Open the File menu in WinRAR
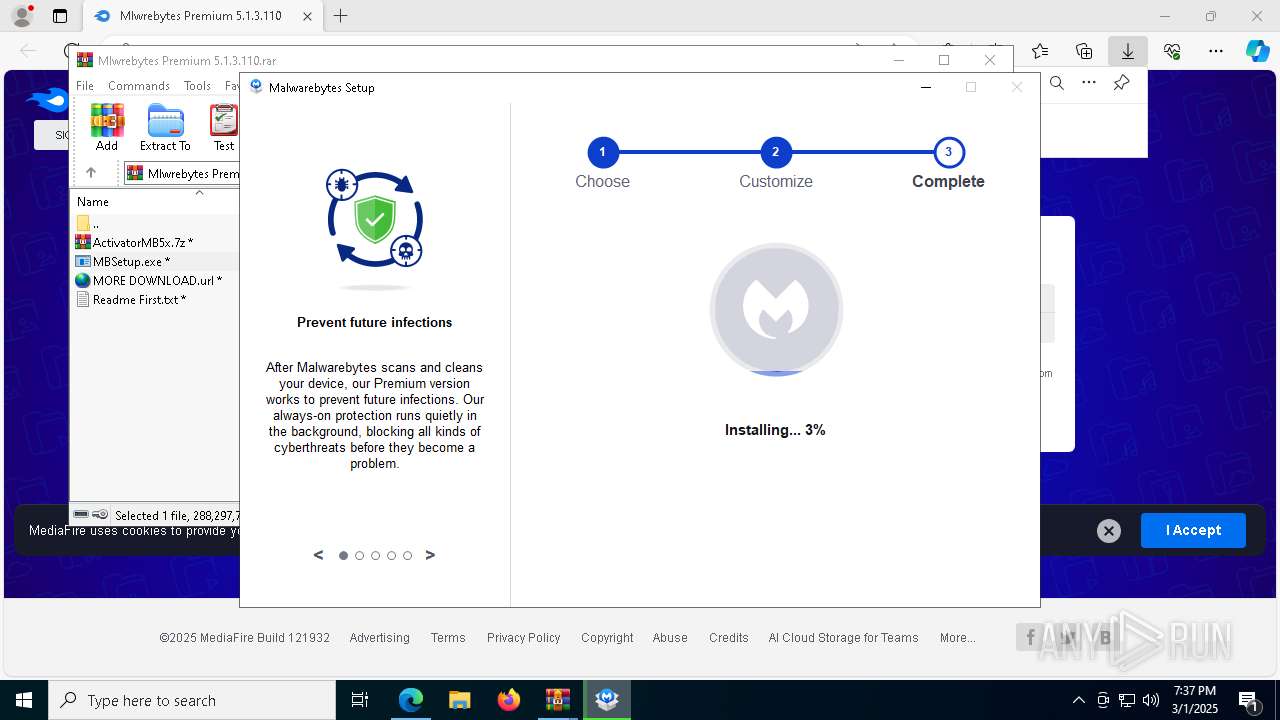Viewport: 1280px width, 720px height. 85,86
